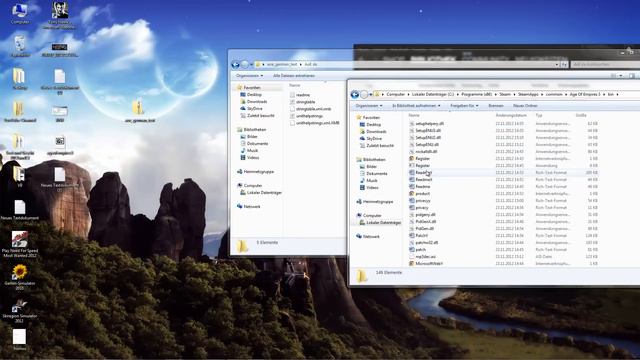The image size is (640, 360).
Task: Open the Papierkorb recycle bin icon
Action: (19, 46)
